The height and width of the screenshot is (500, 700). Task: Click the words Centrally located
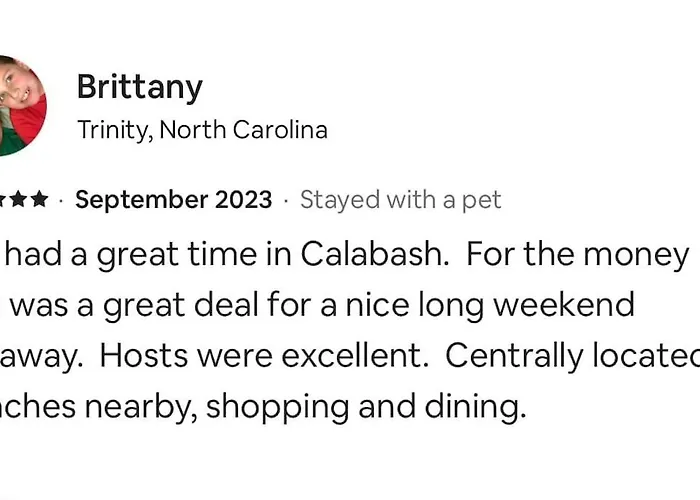(x=572, y=356)
